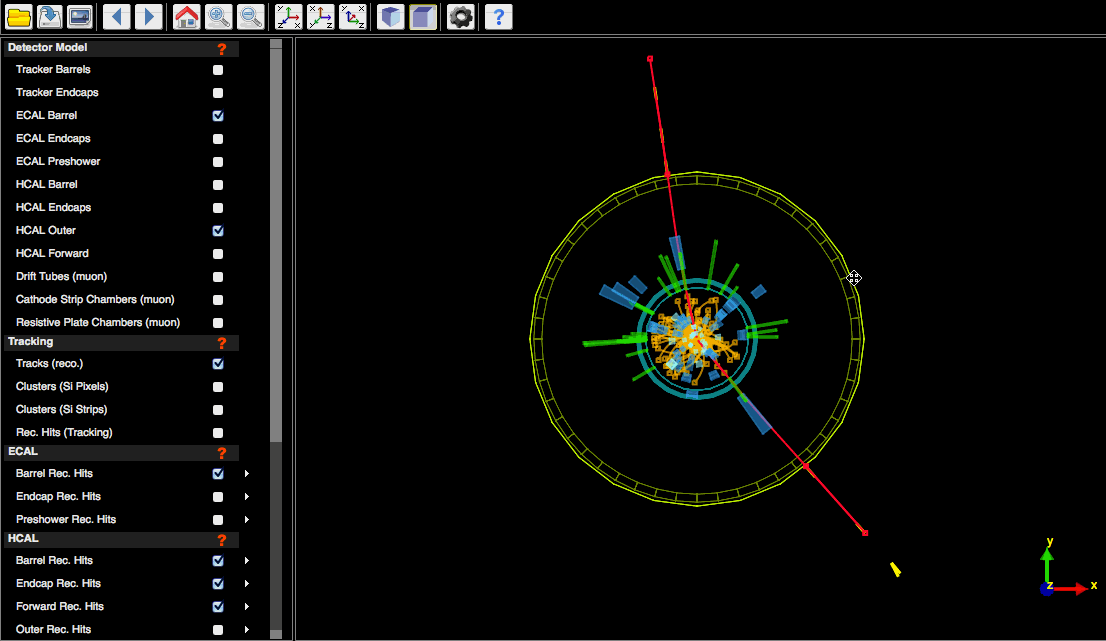This screenshot has width=1106, height=641.
Task: Open the settings gear
Action: point(460,16)
